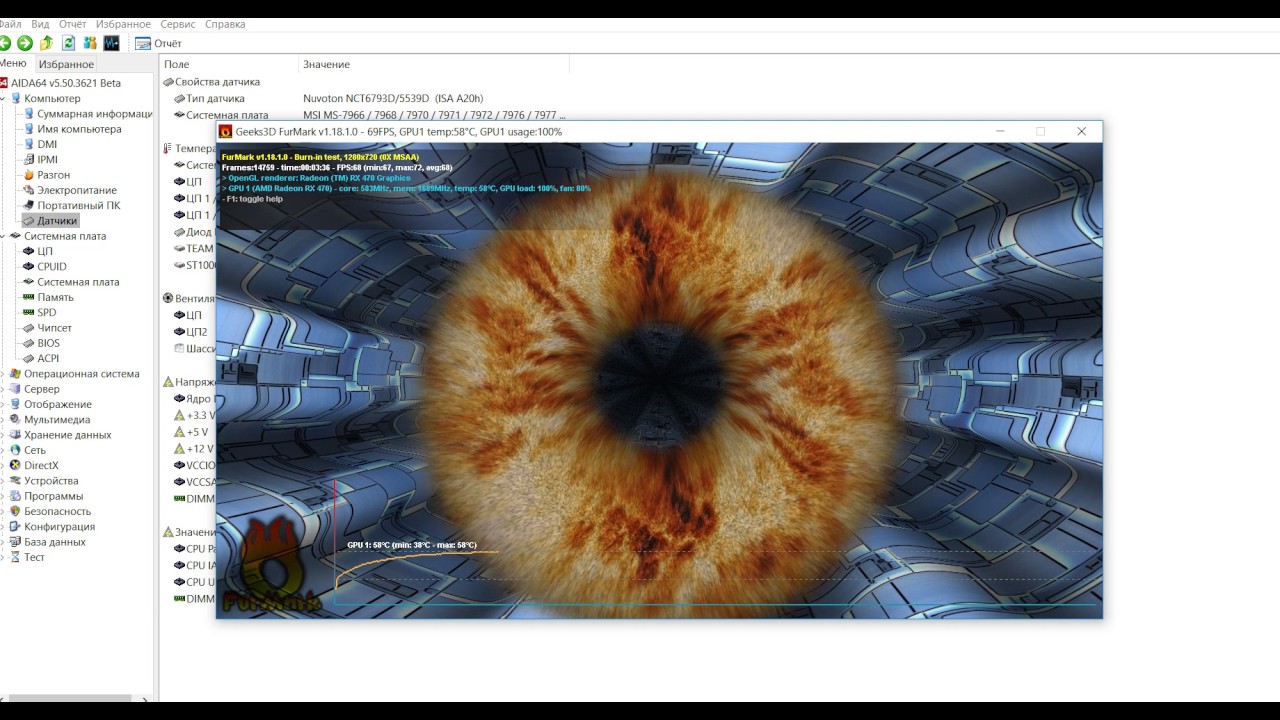Expand the Отображение tree node
This screenshot has width=1280, height=720.
pyautogui.click(x=3, y=405)
